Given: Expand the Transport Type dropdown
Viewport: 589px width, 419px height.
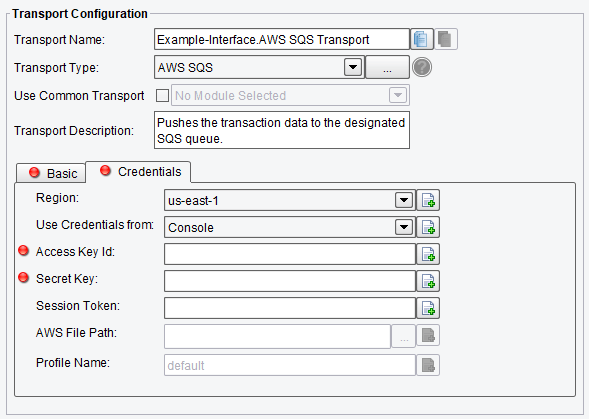Looking at the screenshot, I should (353, 68).
